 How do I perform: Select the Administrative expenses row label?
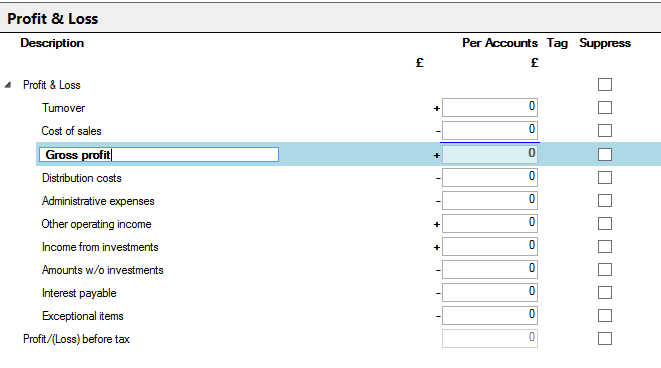(98, 201)
